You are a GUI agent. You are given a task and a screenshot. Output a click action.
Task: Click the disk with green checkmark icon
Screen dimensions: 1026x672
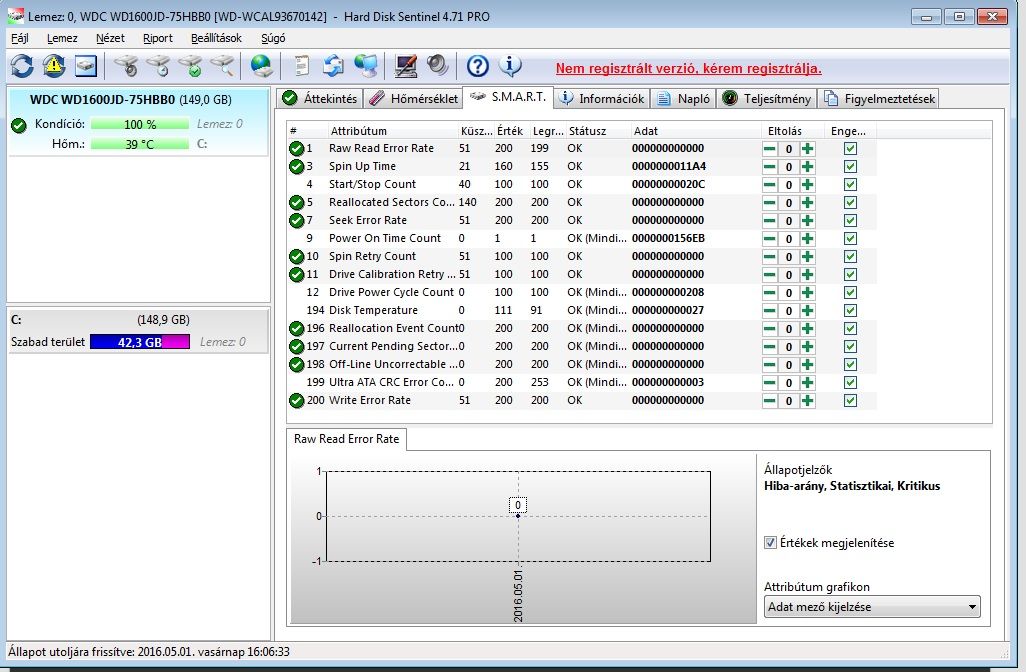[190, 65]
